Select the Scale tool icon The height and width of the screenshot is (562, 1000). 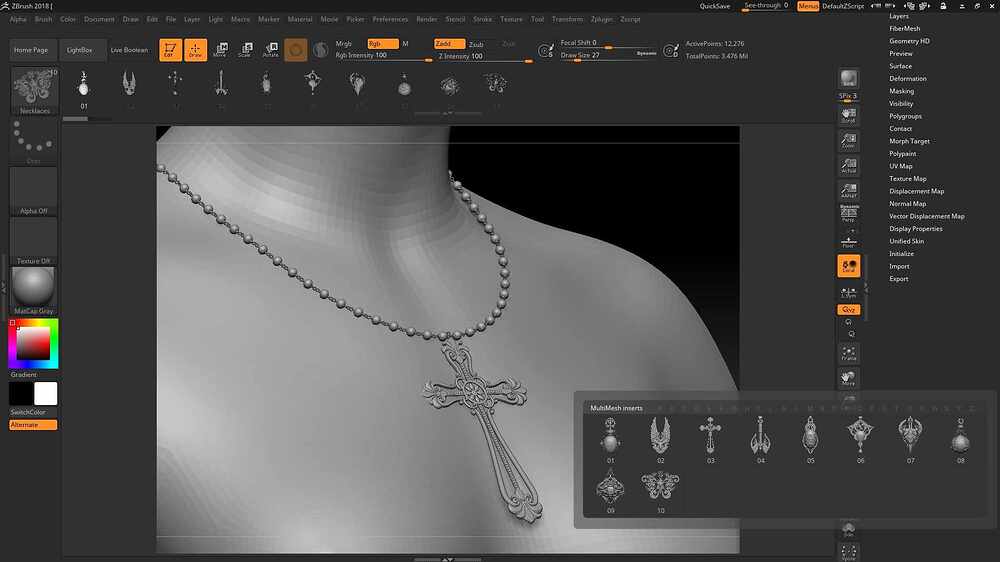246,50
